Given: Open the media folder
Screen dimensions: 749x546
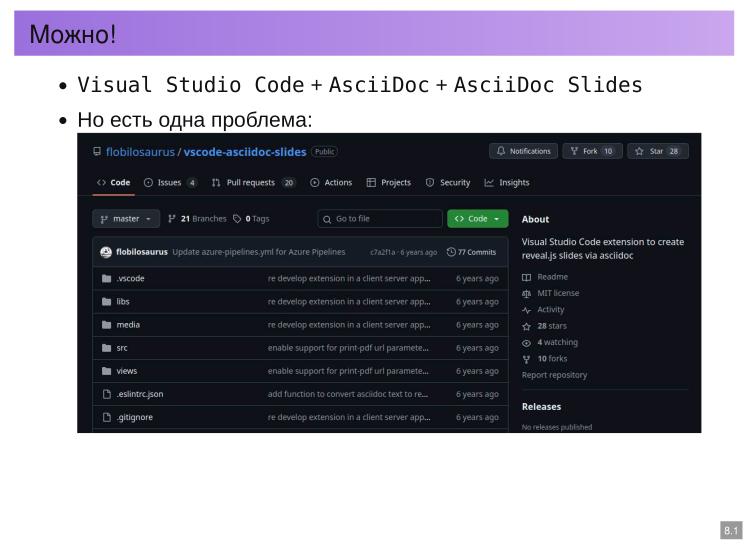Looking at the screenshot, I should point(128,325).
